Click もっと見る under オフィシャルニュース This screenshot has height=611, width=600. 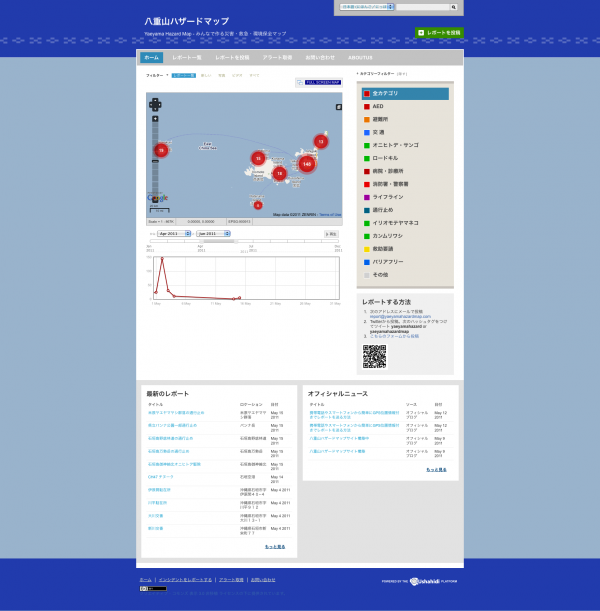[x=436, y=470]
